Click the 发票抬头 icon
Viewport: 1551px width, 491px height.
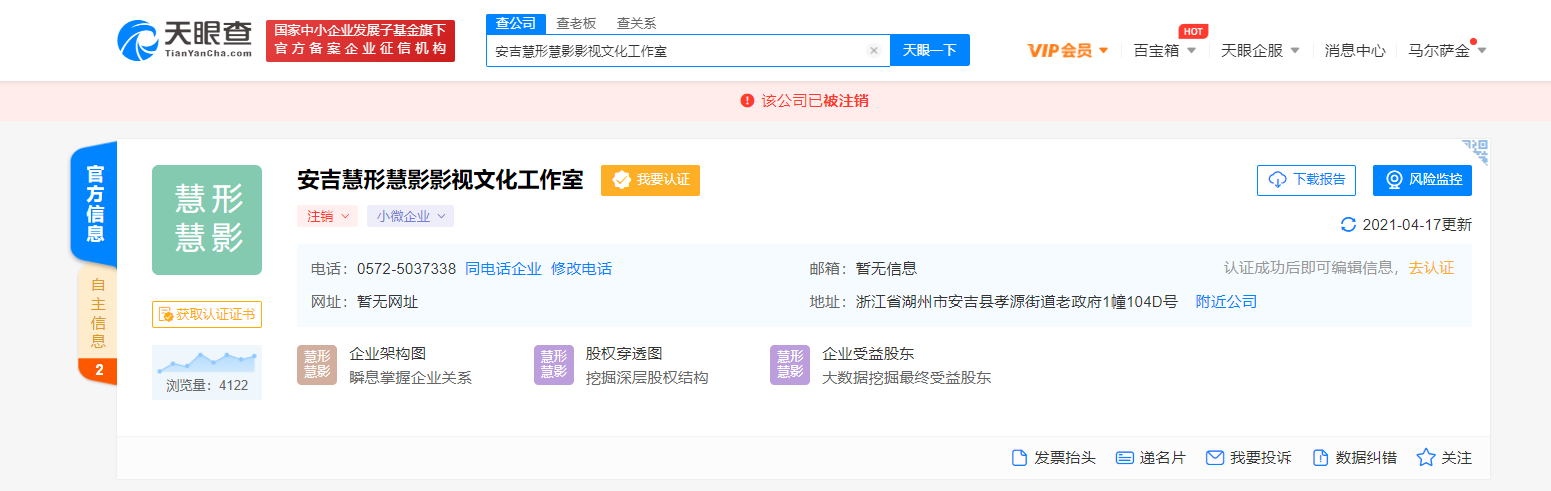pyautogui.click(x=1020, y=458)
